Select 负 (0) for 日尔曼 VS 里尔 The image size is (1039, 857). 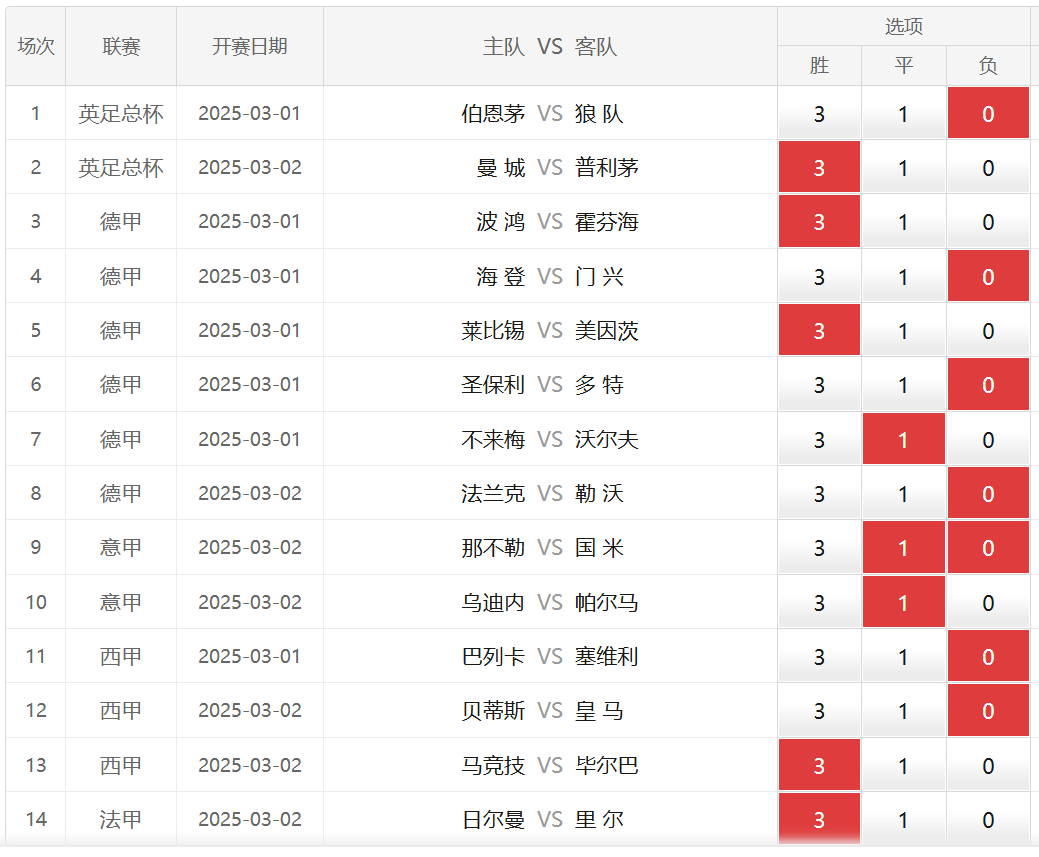tap(988, 819)
